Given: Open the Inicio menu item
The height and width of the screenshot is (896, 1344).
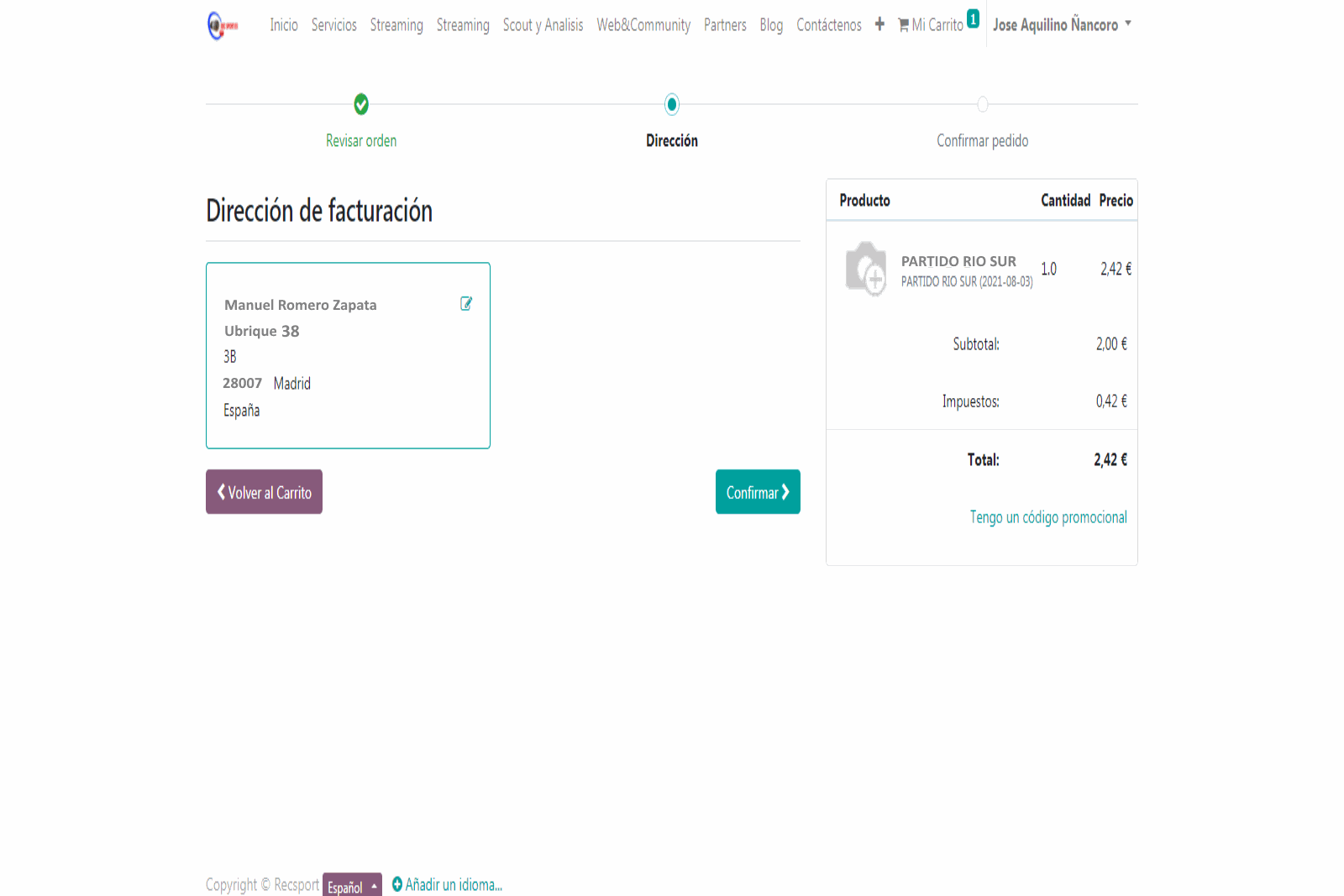Looking at the screenshot, I should tap(284, 25).
